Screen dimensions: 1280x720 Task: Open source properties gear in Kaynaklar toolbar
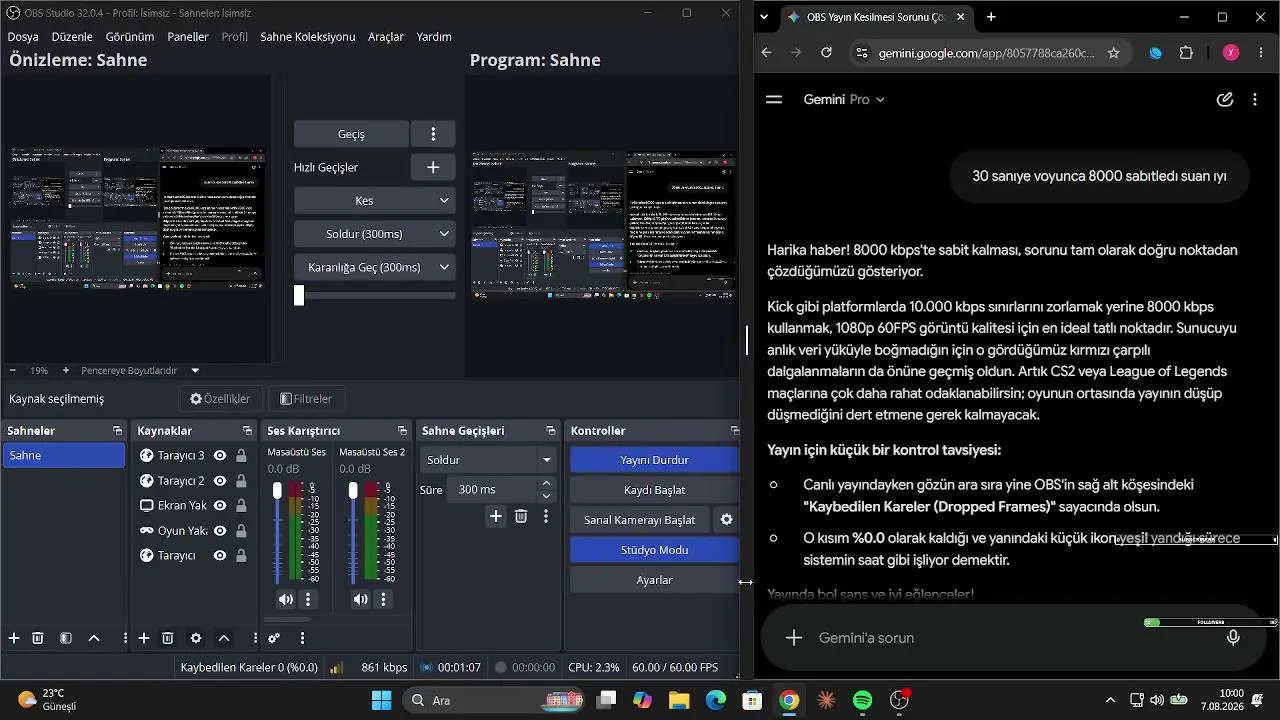196,638
